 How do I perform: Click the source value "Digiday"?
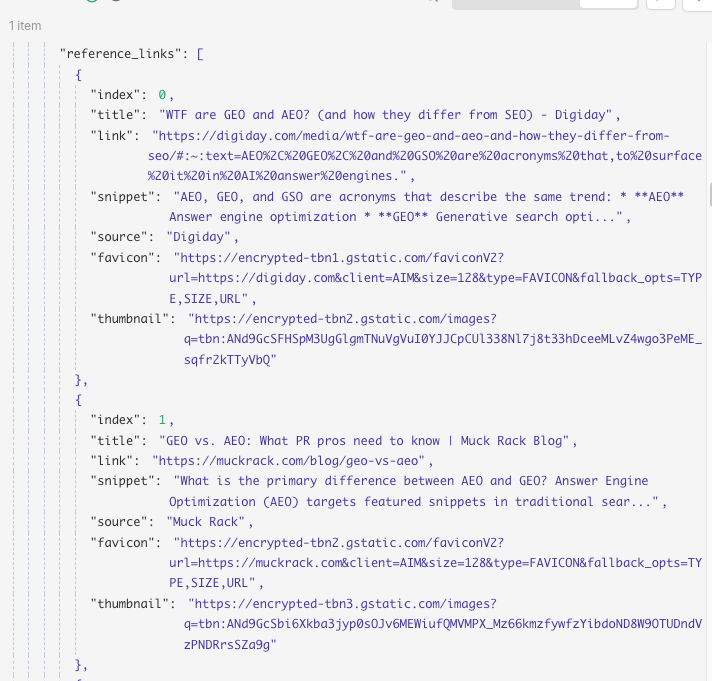[198, 237]
